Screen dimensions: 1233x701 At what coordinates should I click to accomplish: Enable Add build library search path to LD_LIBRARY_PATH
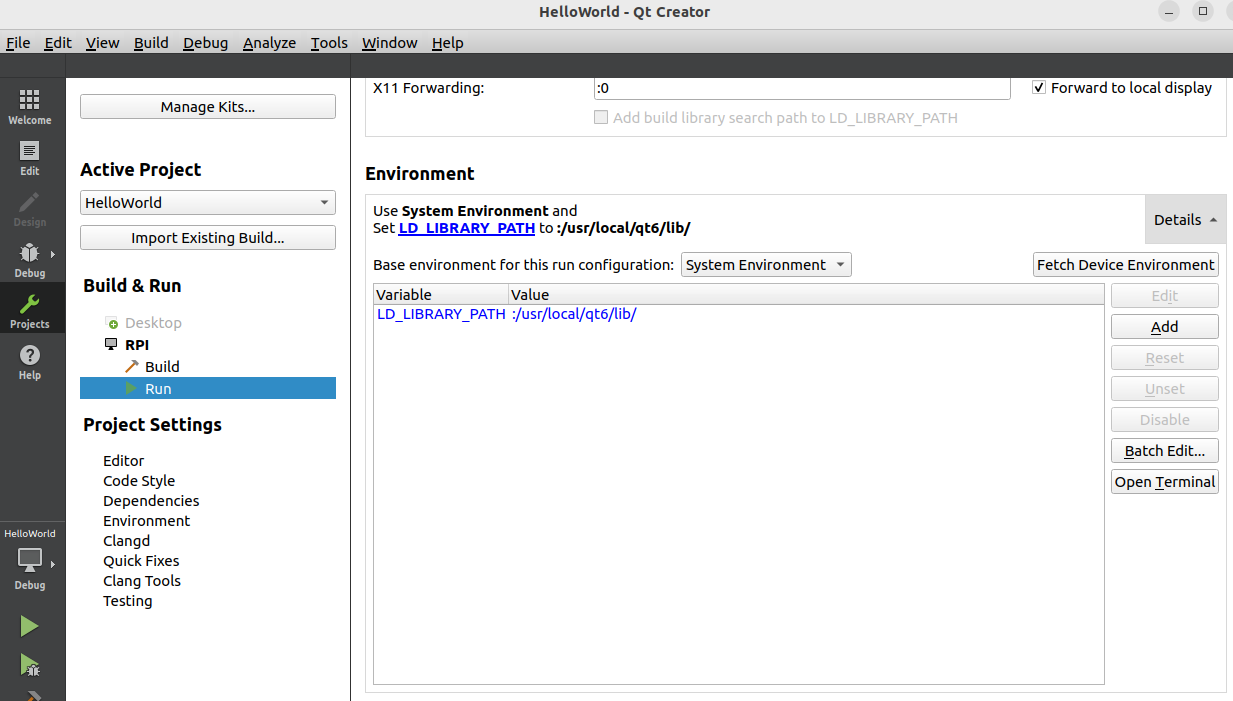(601, 117)
